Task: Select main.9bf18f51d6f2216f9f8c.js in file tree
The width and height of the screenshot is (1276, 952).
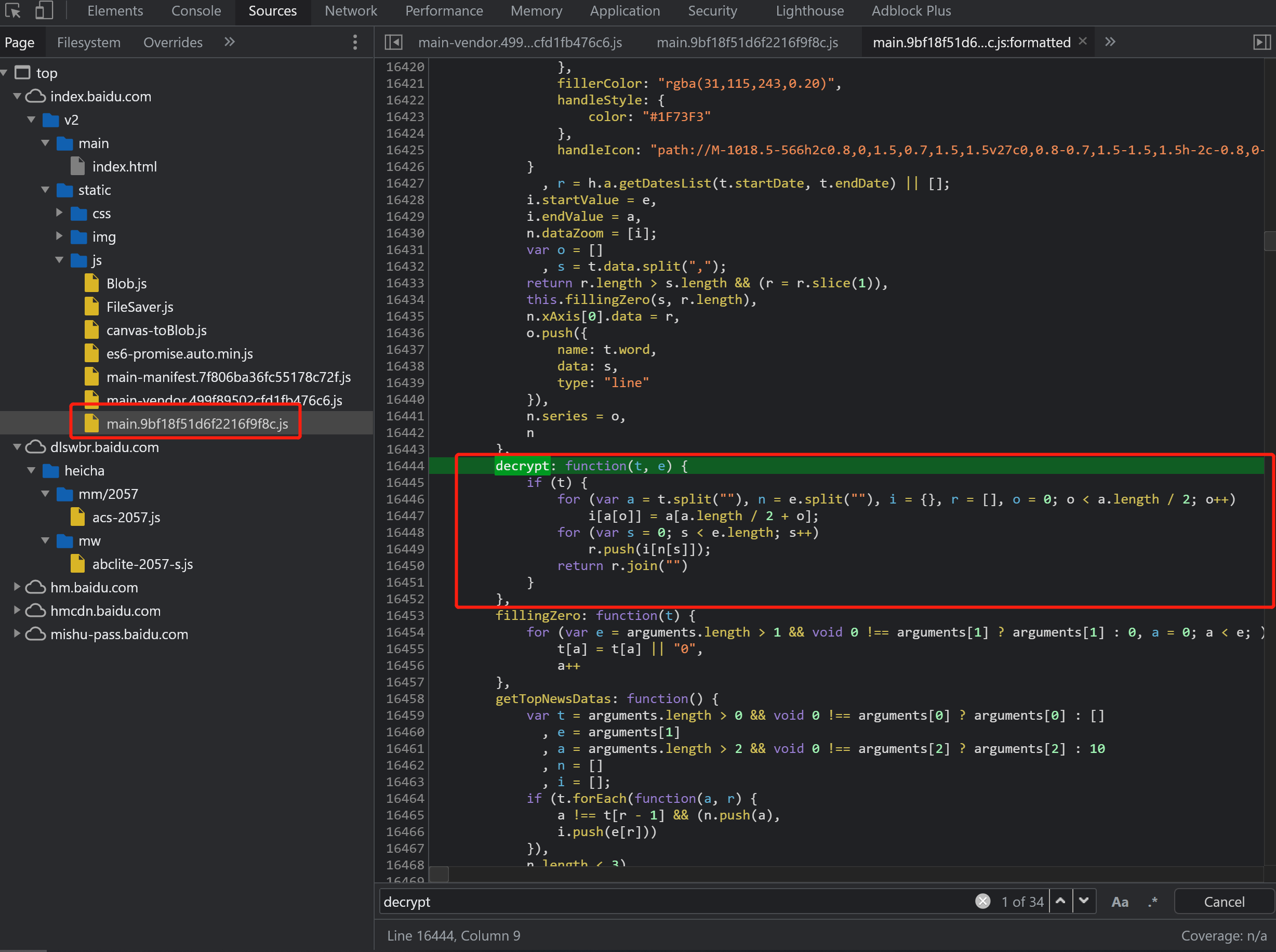Action: pyautogui.click(x=197, y=424)
